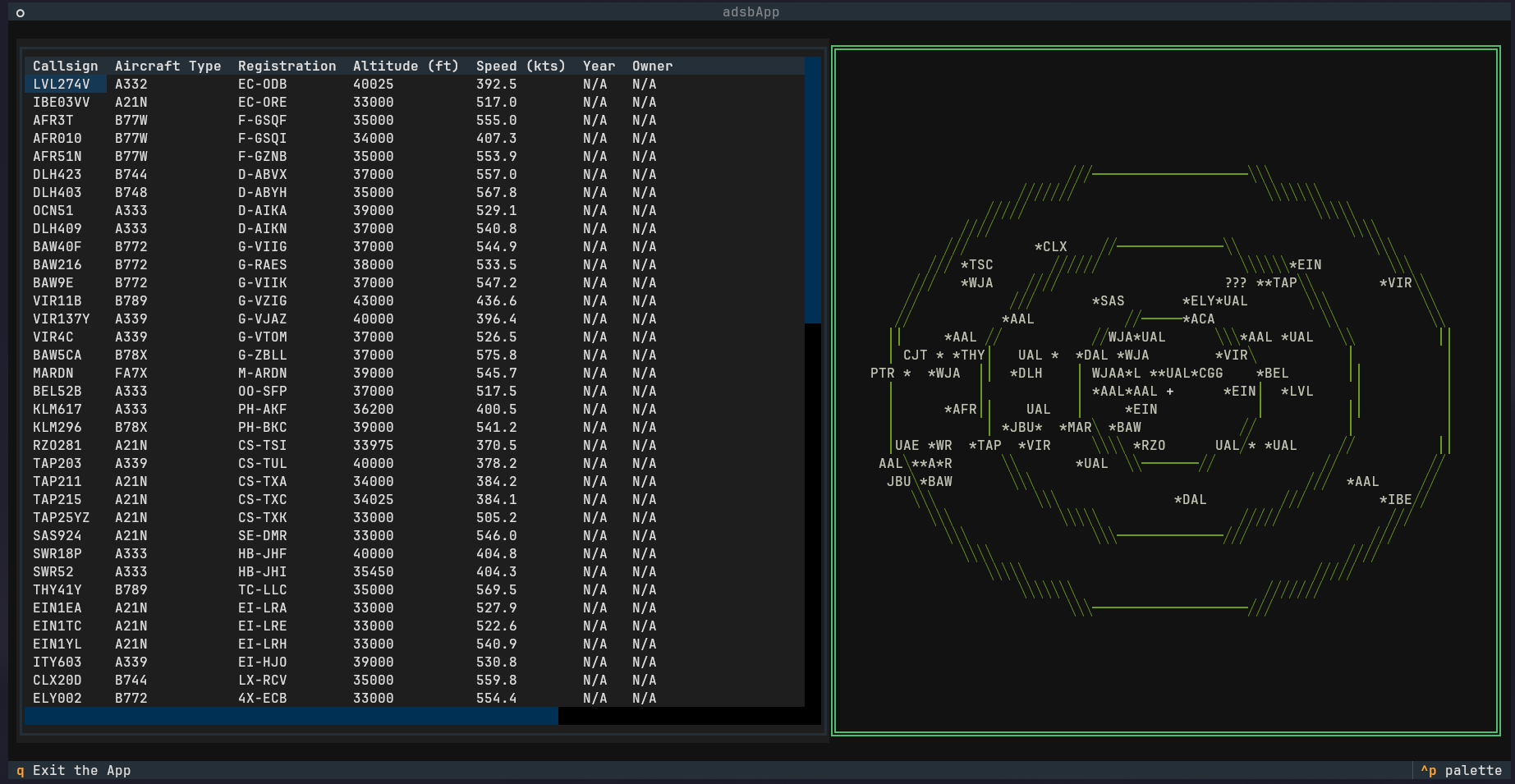Select callsign IBE03VV row

[x=415, y=102]
